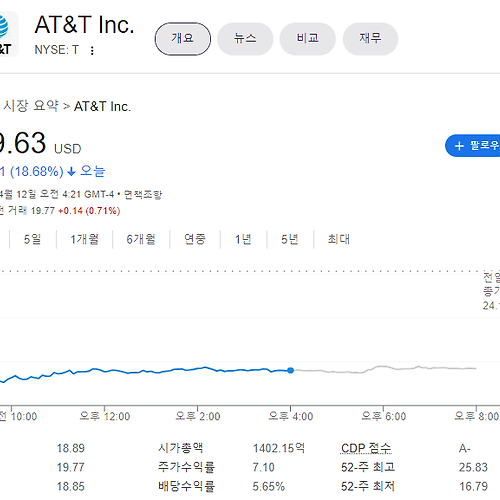Image resolution: width=500 pixels, height=500 pixels.
Task: Click the blue down arrow next to 18.68%
Action: (x=71, y=172)
